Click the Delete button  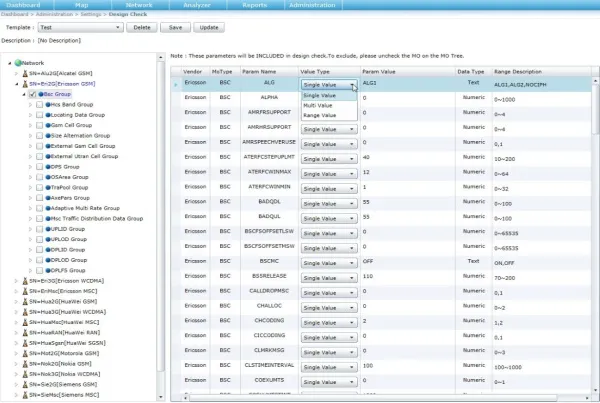click(x=142, y=28)
